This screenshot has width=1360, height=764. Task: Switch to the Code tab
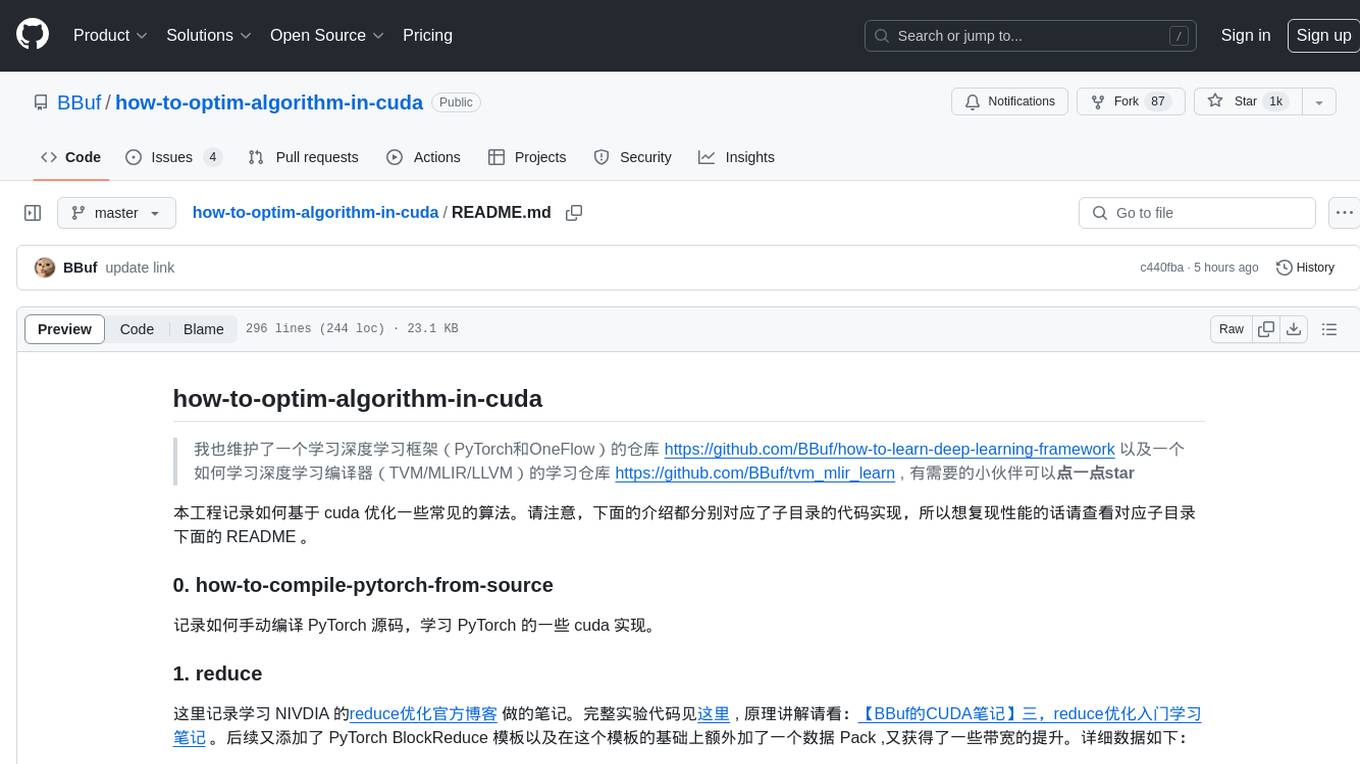point(71,157)
